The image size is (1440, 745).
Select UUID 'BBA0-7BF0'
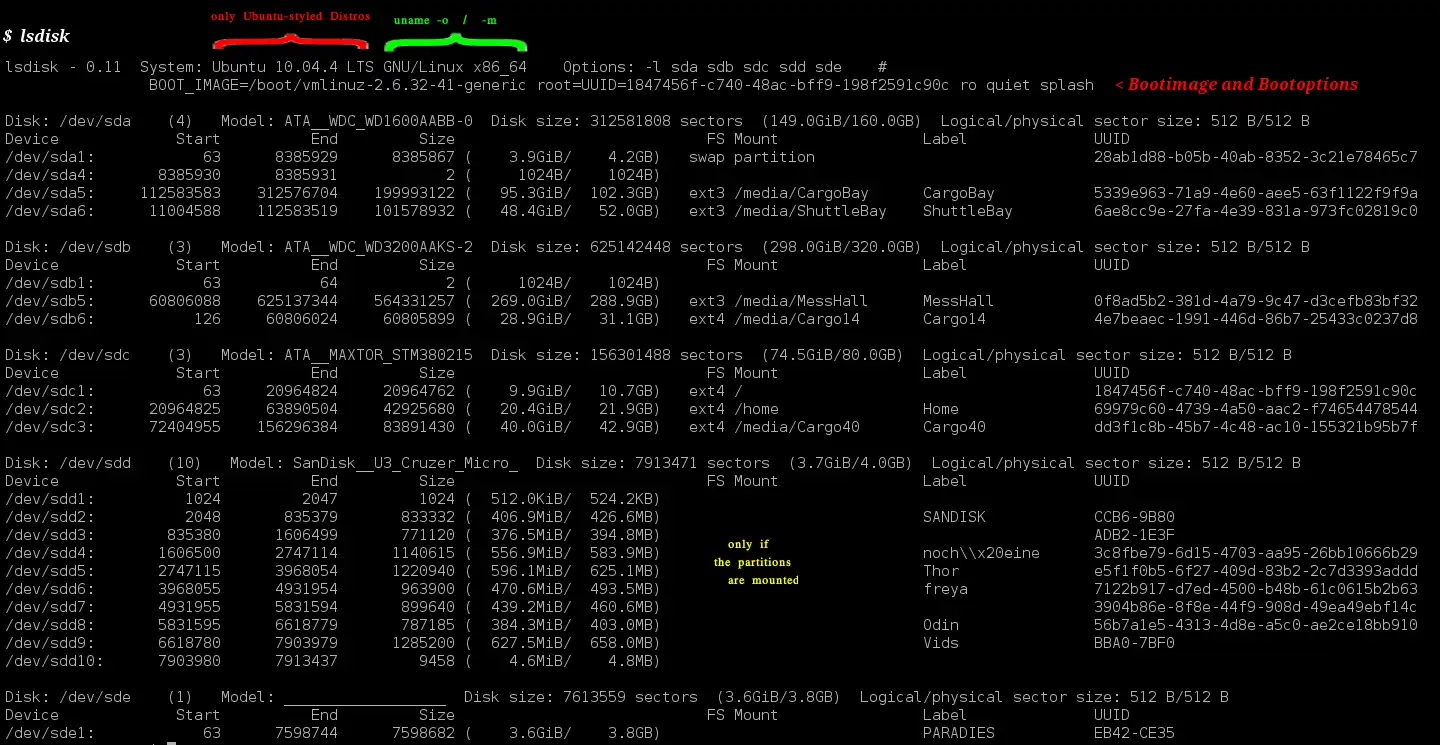pyautogui.click(x=1134, y=643)
